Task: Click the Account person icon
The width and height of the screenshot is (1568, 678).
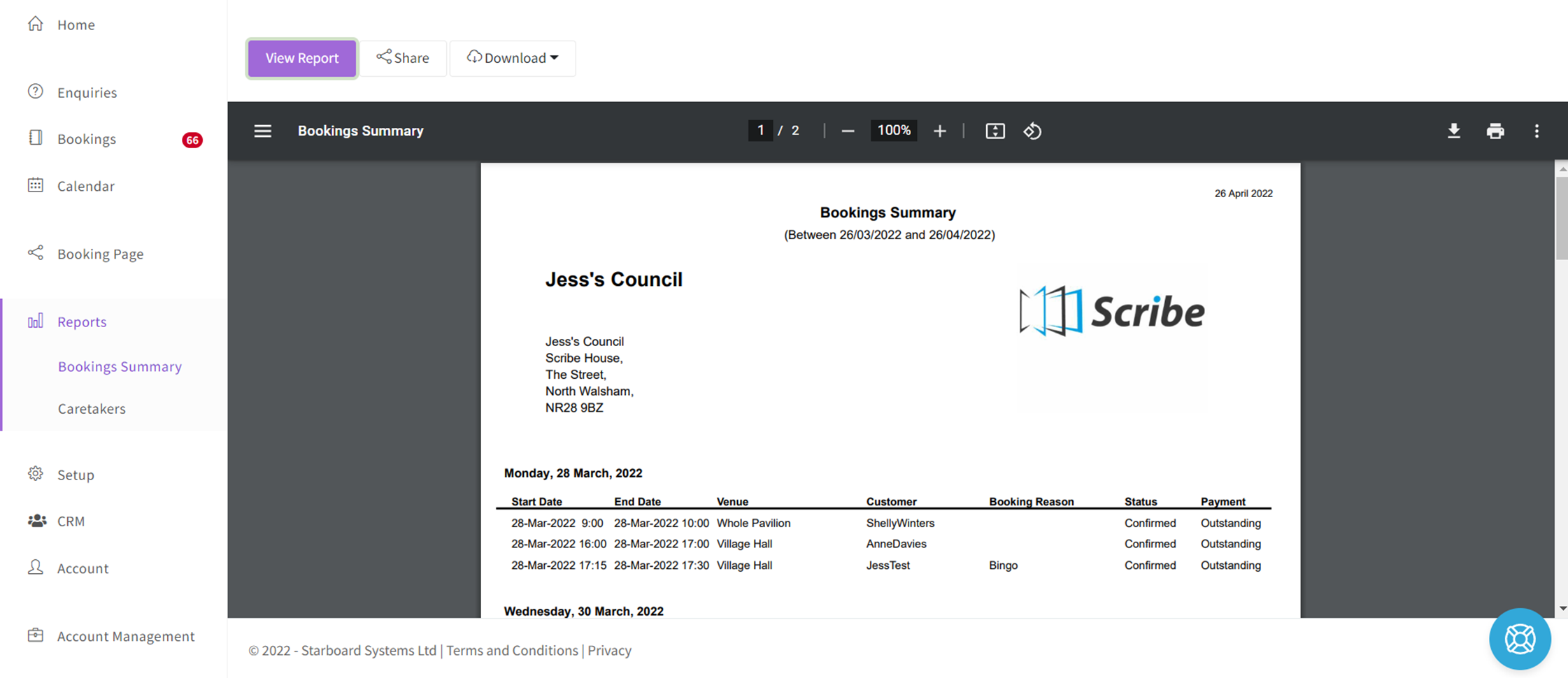Action: [36, 567]
